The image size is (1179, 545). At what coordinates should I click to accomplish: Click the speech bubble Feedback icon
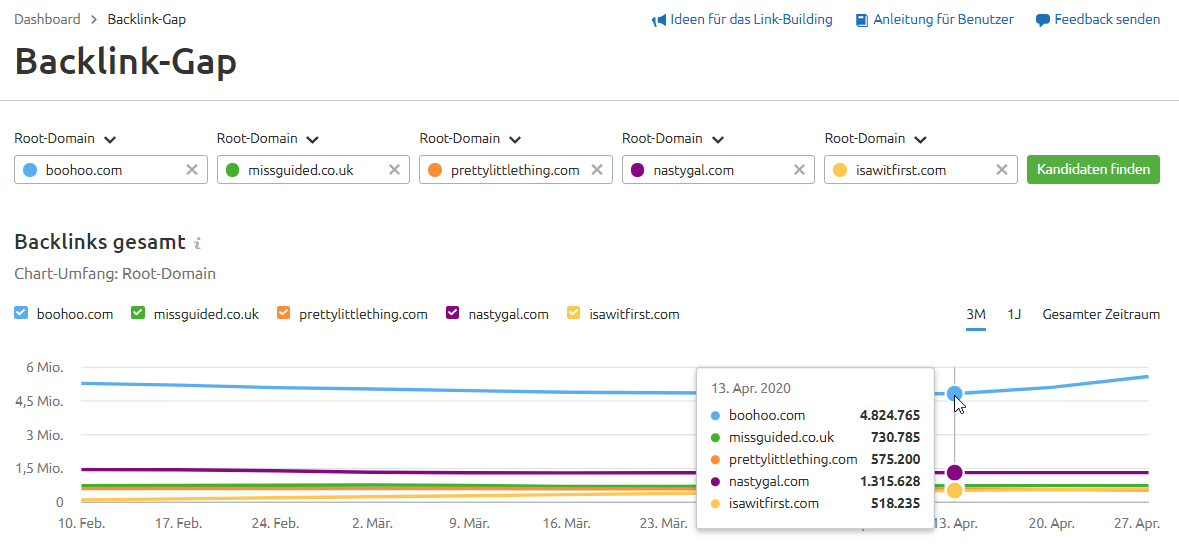coord(1042,20)
